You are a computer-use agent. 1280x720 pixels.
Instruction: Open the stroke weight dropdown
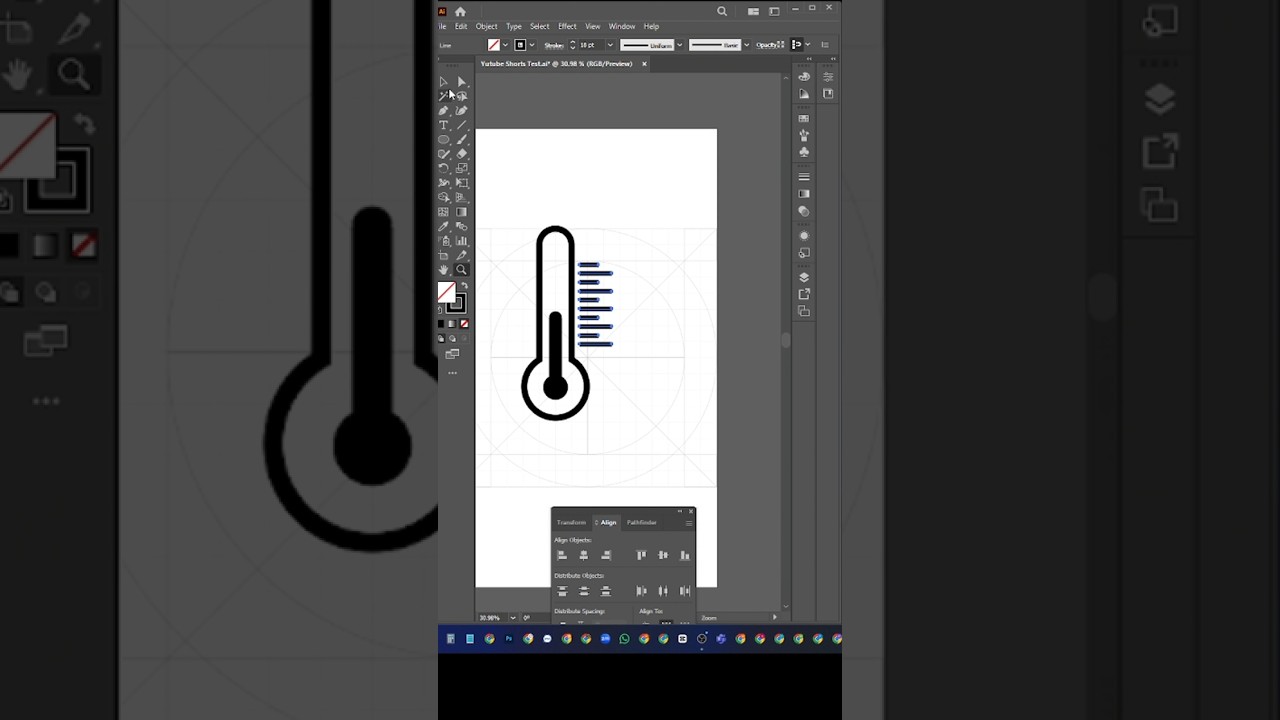point(610,45)
